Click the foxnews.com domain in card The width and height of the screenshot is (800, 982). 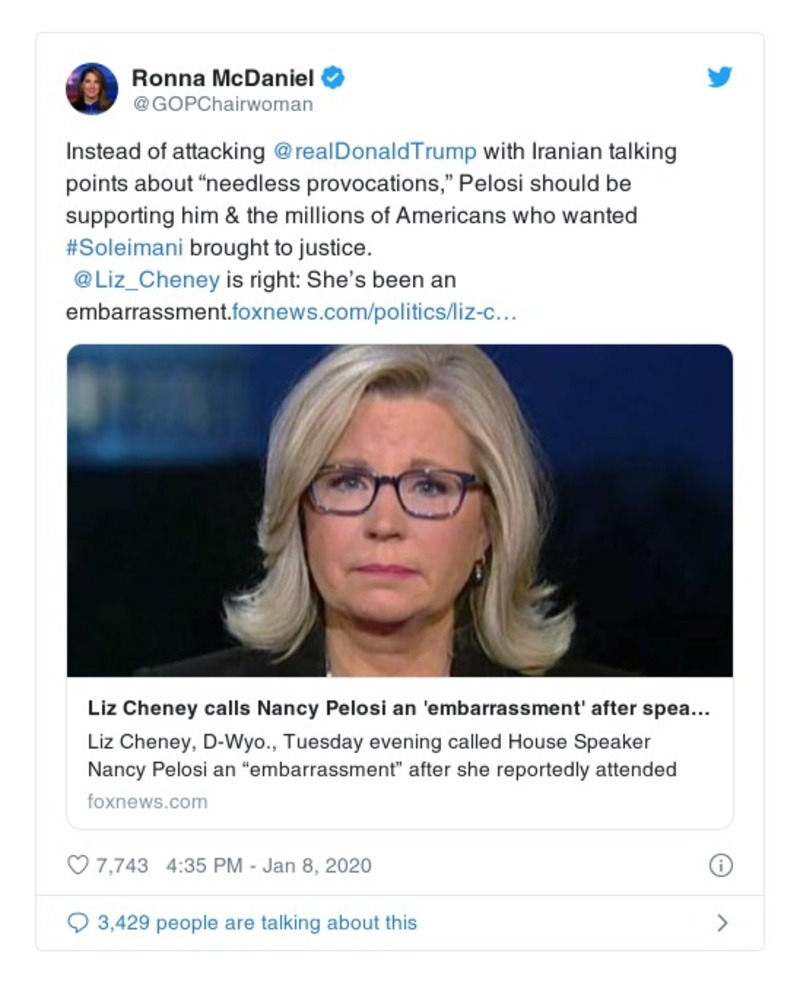pyautogui.click(x=147, y=801)
